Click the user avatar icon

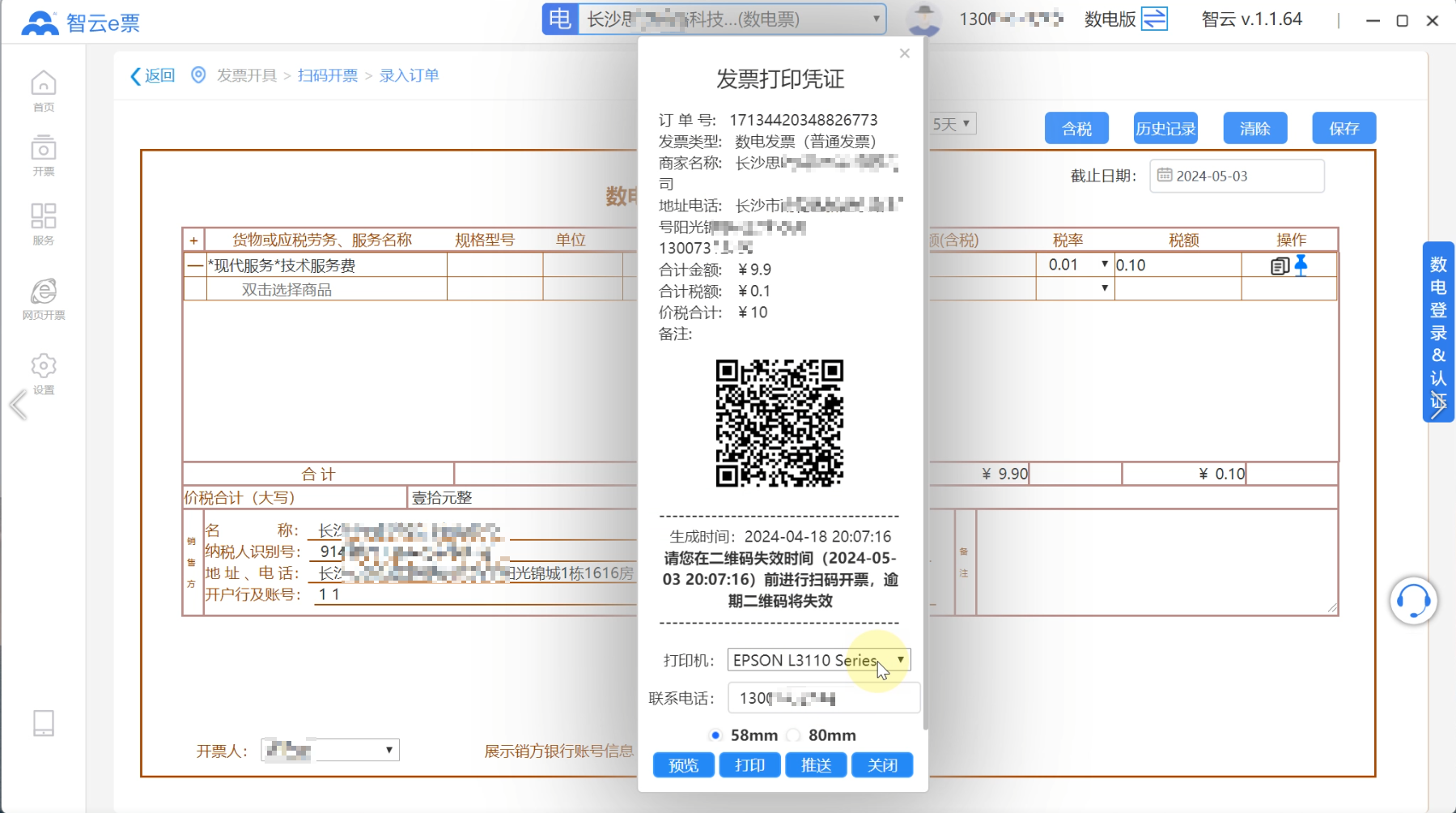point(923,19)
